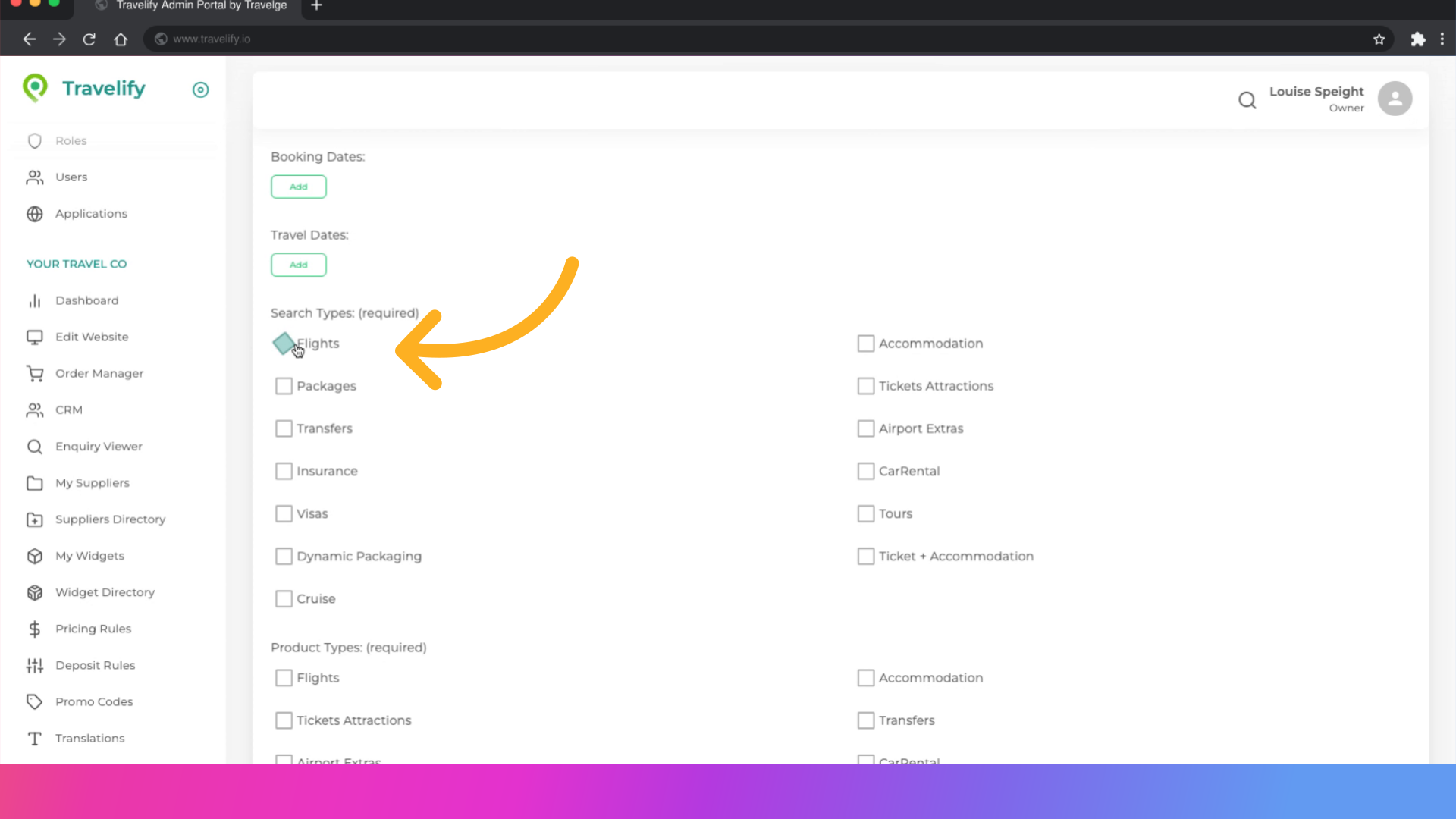Click the sidebar collapse circle icon
This screenshot has height=819, width=1456.
200,90
